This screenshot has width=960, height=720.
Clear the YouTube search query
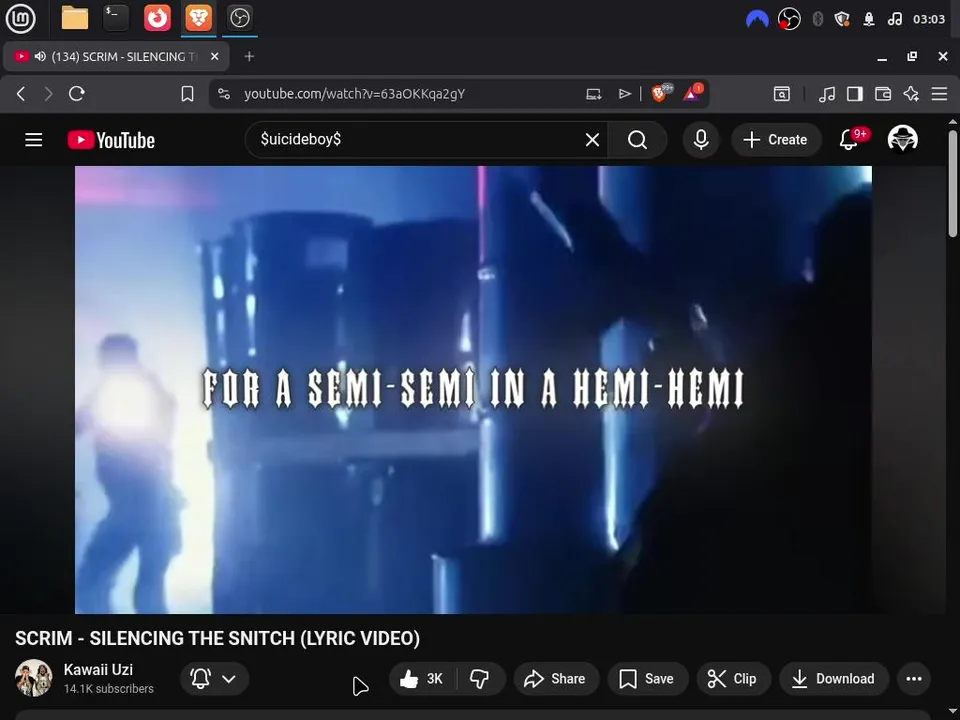pos(592,140)
